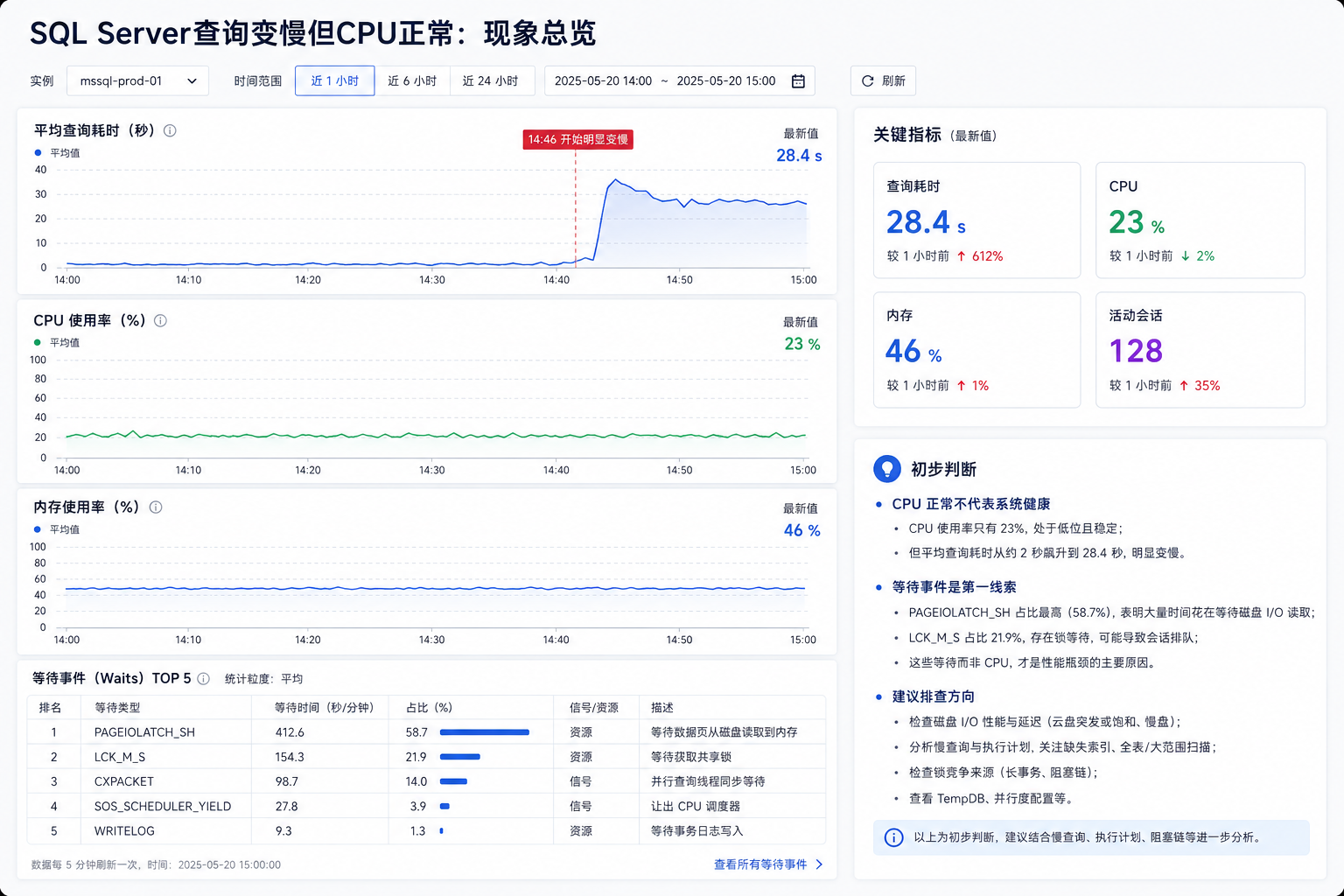This screenshot has width=1344, height=896.
Task: Toggle 平均值 legend in query time chart
Action: (x=57, y=153)
